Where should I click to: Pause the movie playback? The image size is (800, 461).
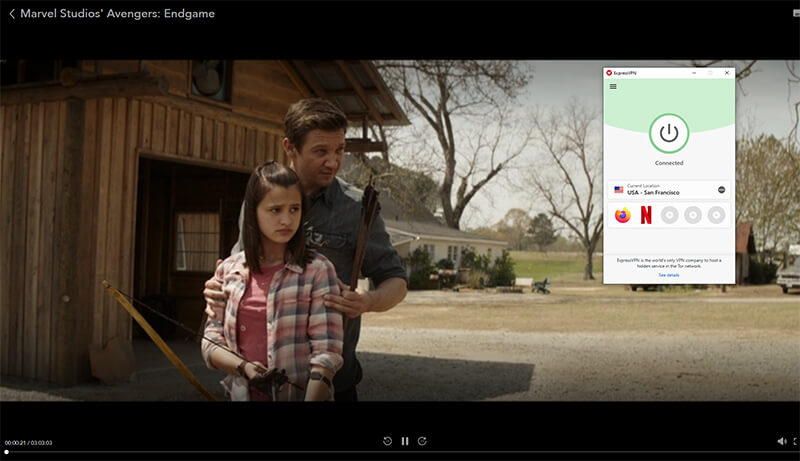pos(405,441)
